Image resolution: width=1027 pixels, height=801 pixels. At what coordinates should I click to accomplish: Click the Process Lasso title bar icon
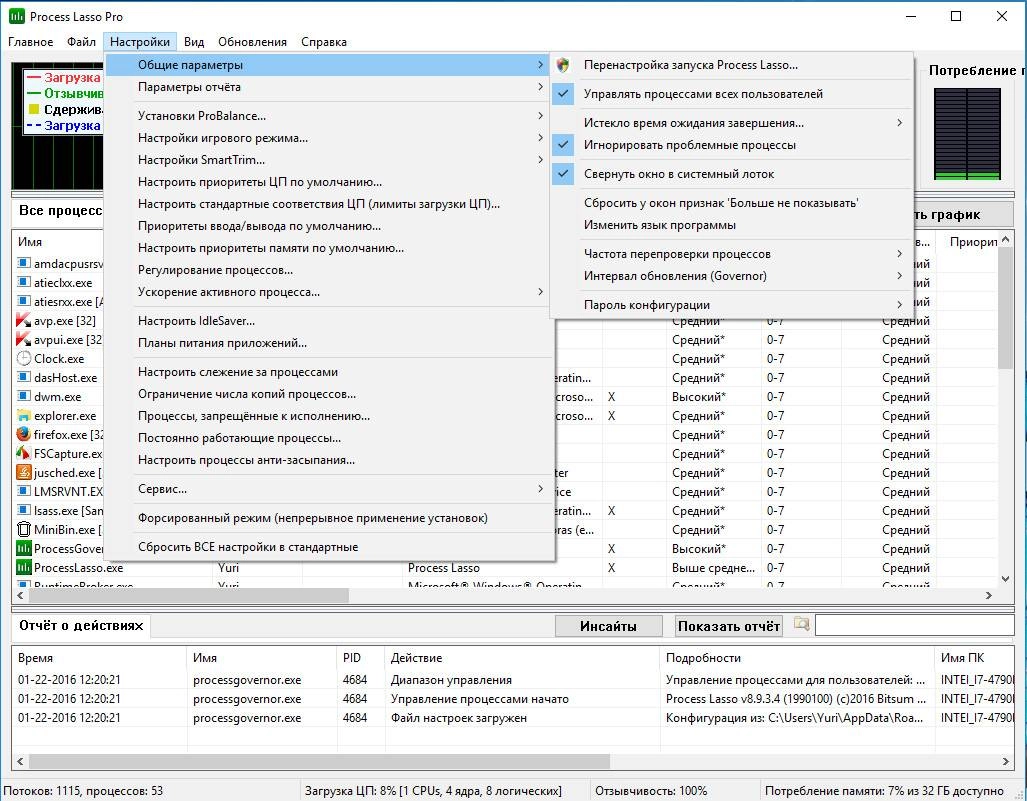click(17, 16)
